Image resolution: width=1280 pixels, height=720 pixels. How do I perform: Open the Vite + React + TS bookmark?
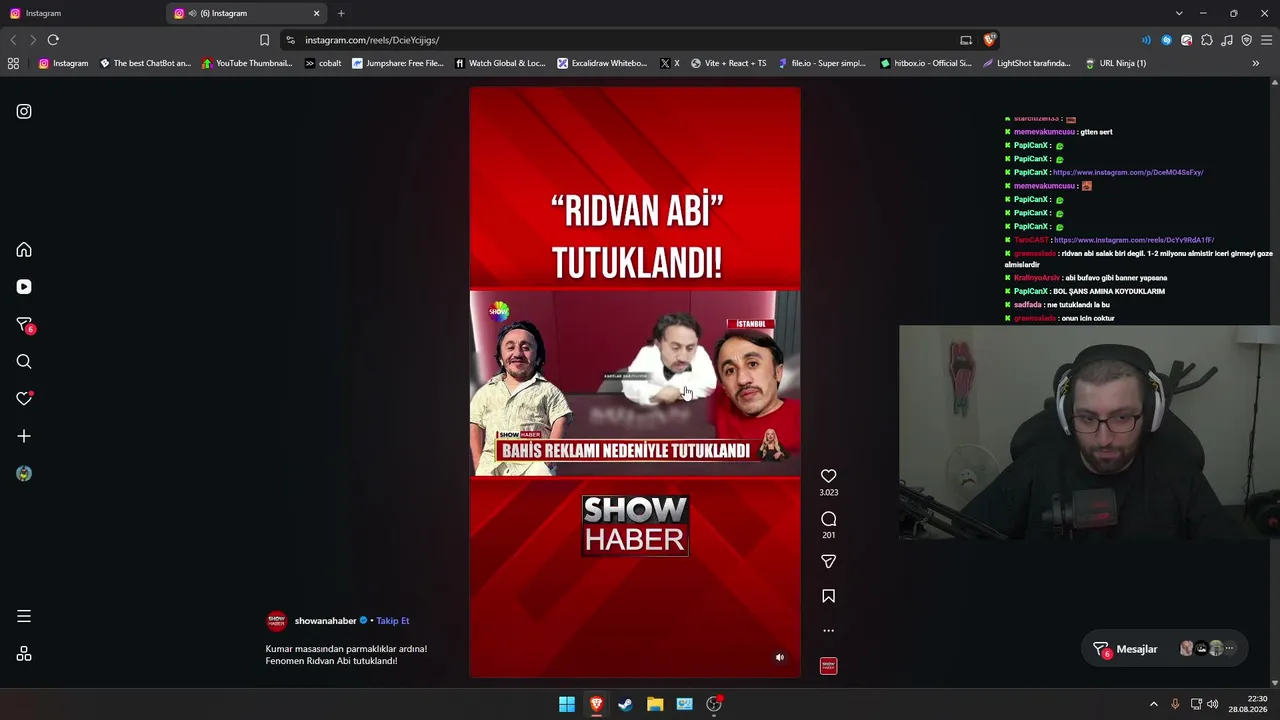(x=728, y=63)
